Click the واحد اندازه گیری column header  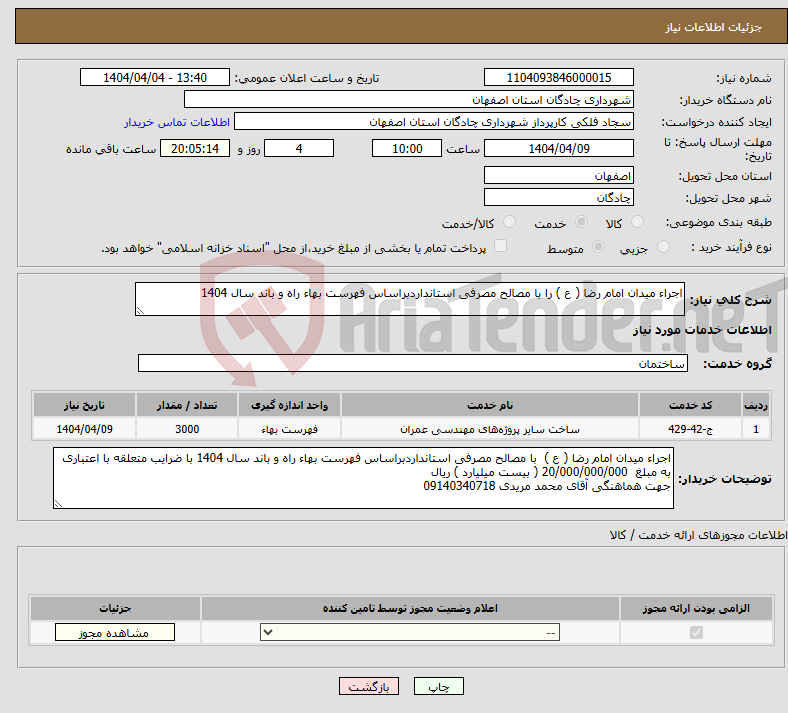tap(289, 405)
